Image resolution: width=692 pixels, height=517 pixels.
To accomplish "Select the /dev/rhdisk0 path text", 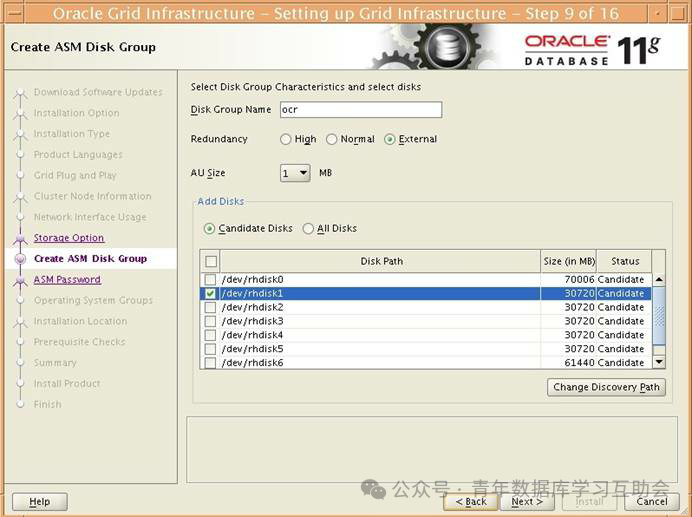I will [252, 279].
